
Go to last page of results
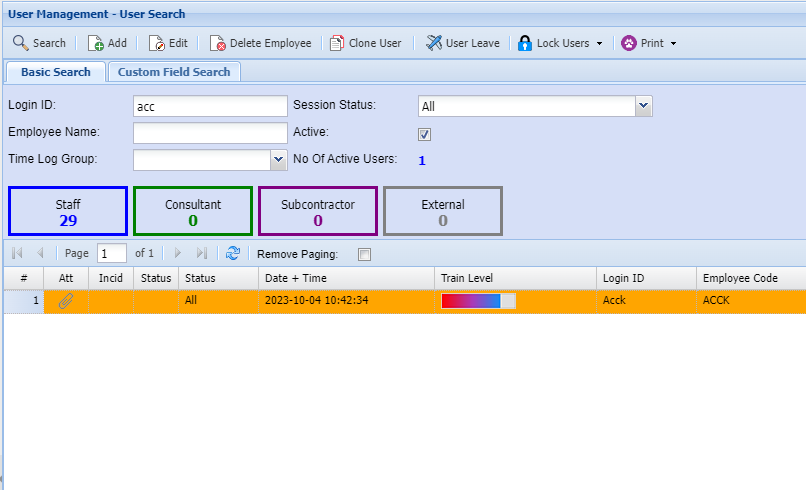[202, 253]
